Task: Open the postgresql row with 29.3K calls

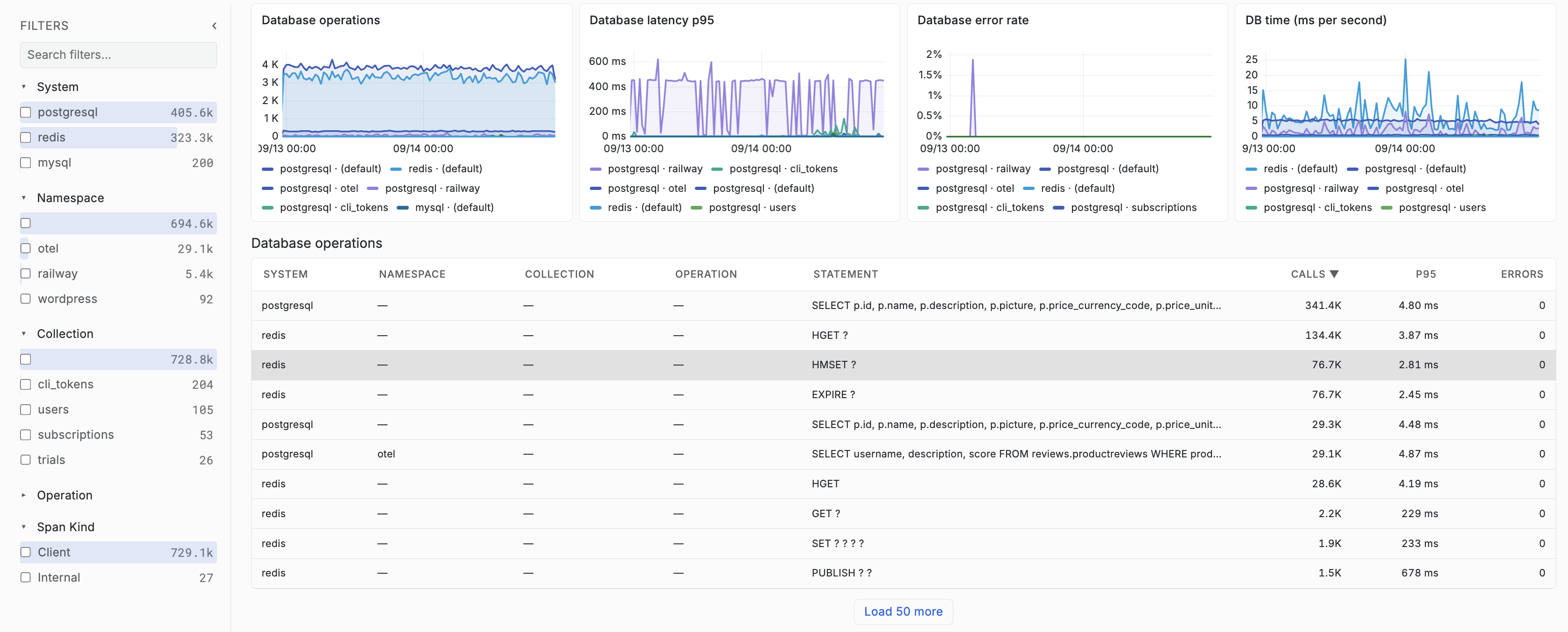Action: tap(903, 424)
